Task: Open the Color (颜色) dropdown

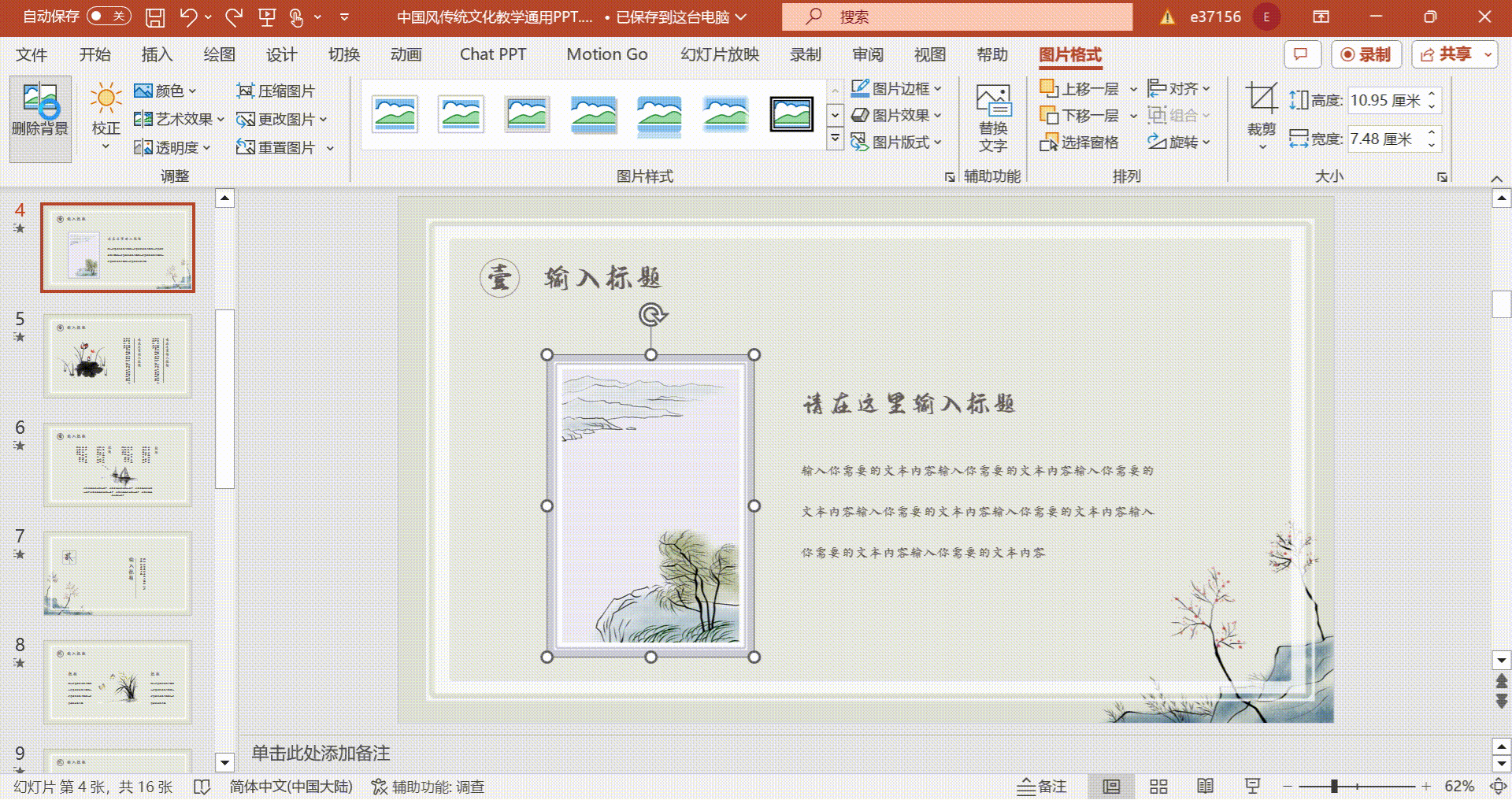Action: pos(165,91)
